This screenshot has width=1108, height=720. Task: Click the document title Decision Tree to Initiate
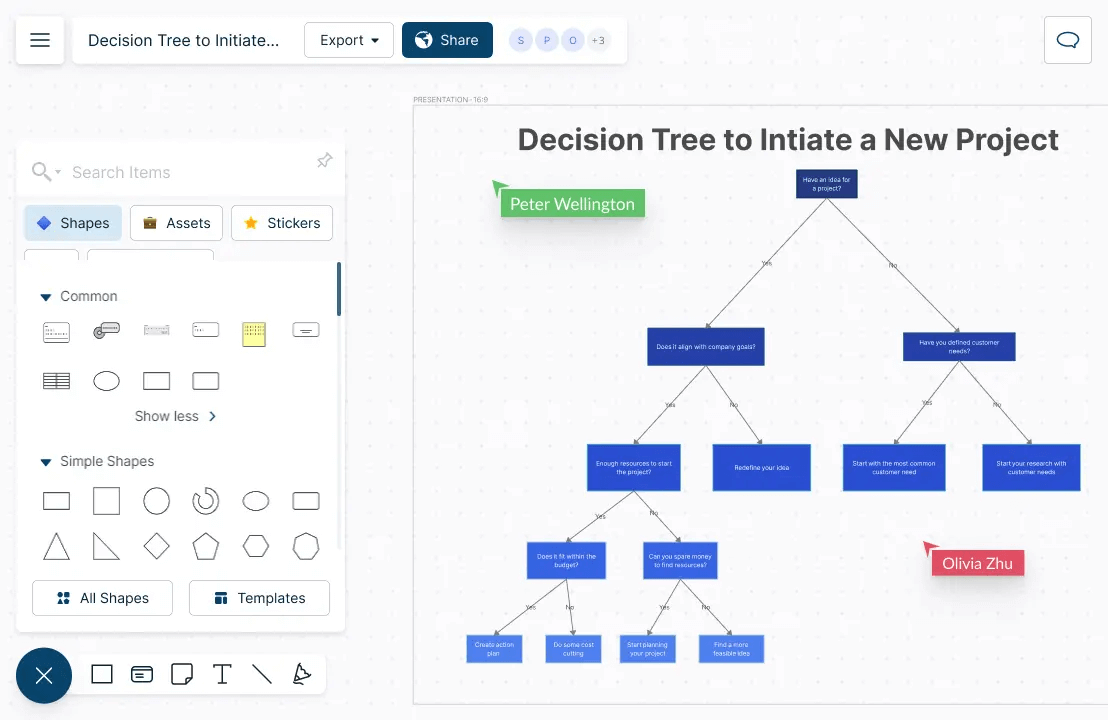coord(183,40)
